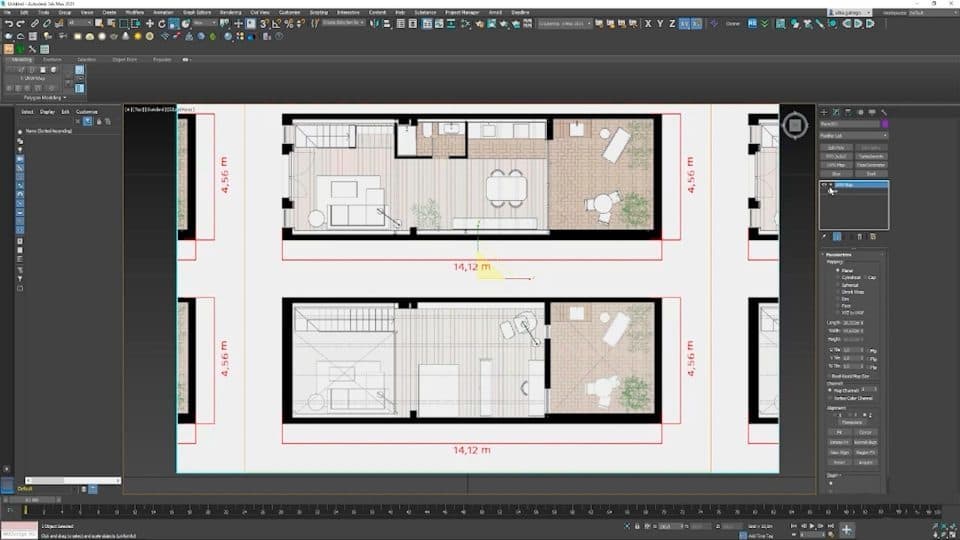Open the File menu

(x=8, y=12)
